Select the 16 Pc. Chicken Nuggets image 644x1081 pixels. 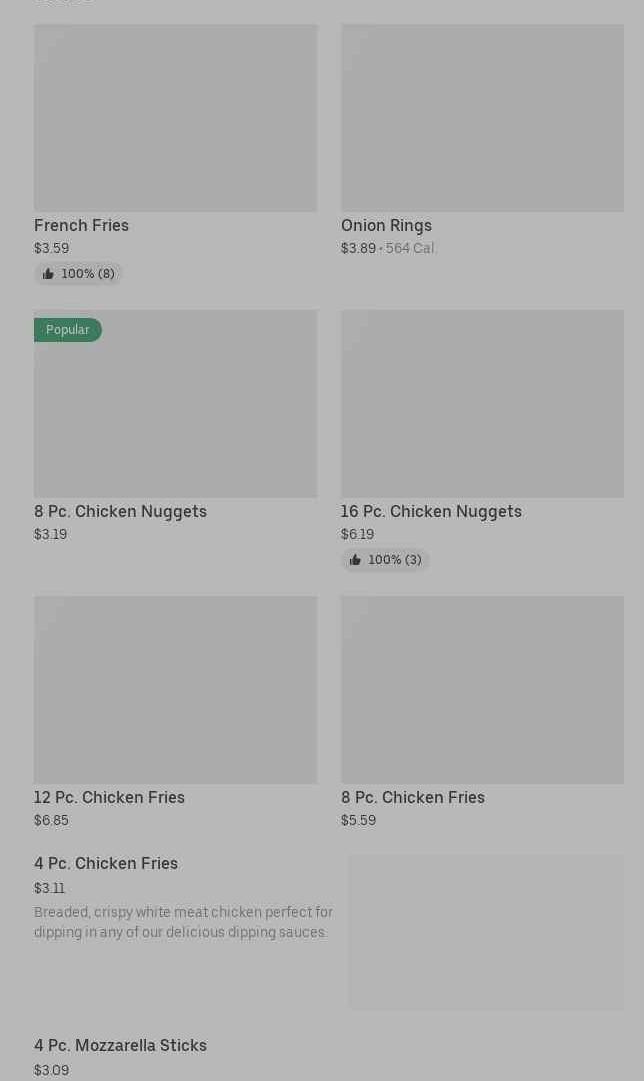(482, 404)
